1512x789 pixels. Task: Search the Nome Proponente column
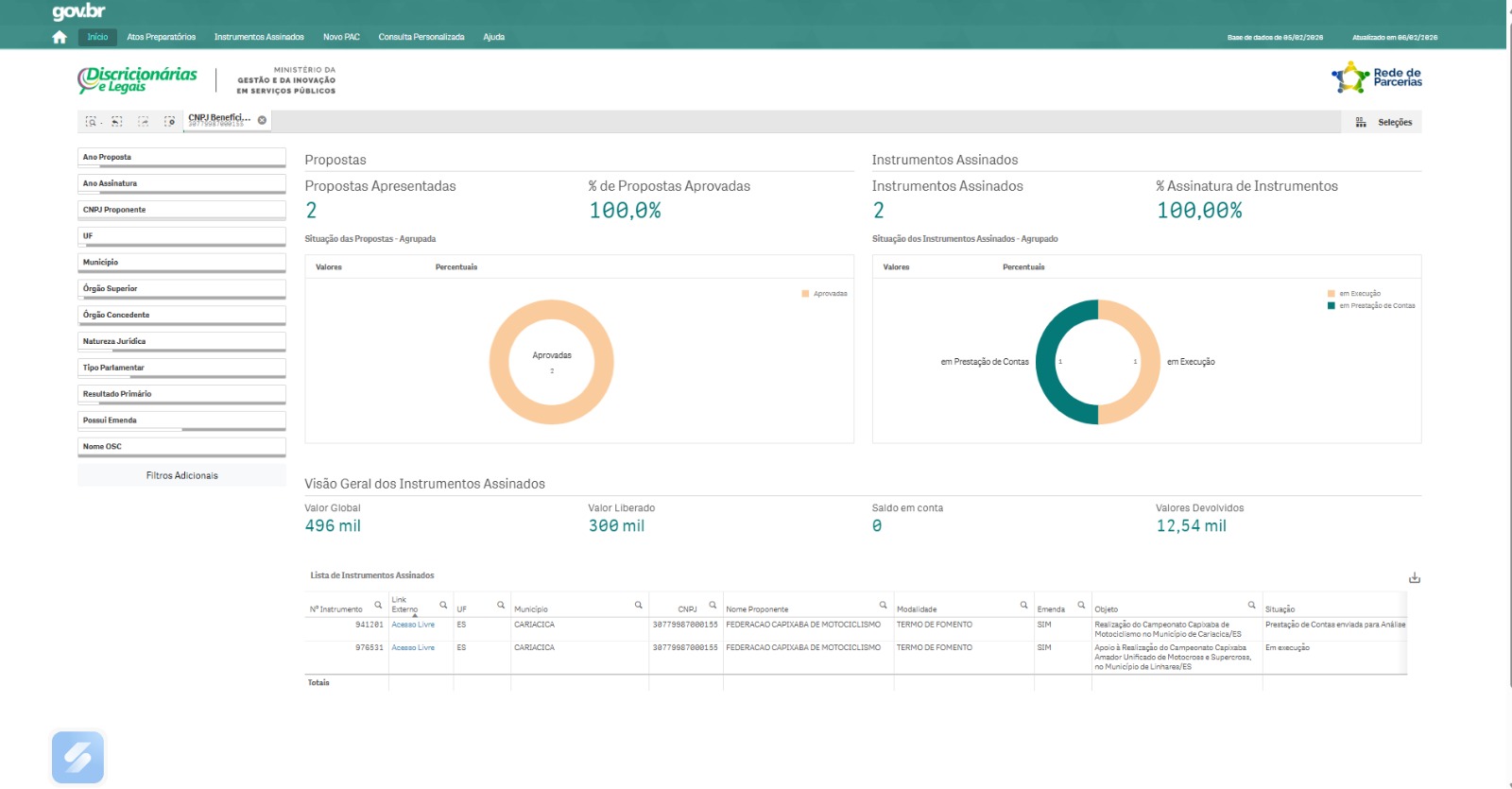coord(883,605)
